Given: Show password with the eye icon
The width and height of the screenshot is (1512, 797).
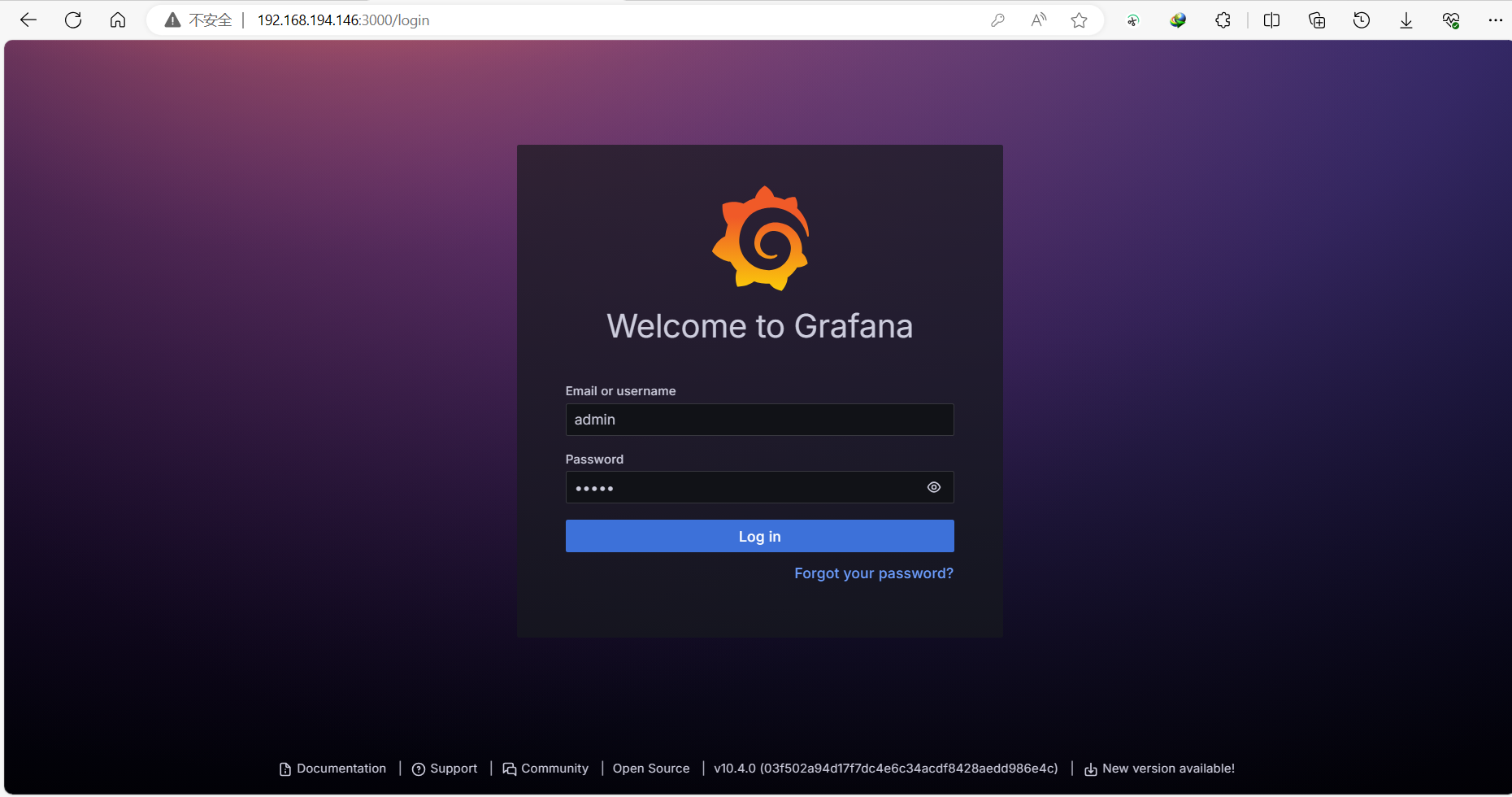Looking at the screenshot, I should pos(934,487).
